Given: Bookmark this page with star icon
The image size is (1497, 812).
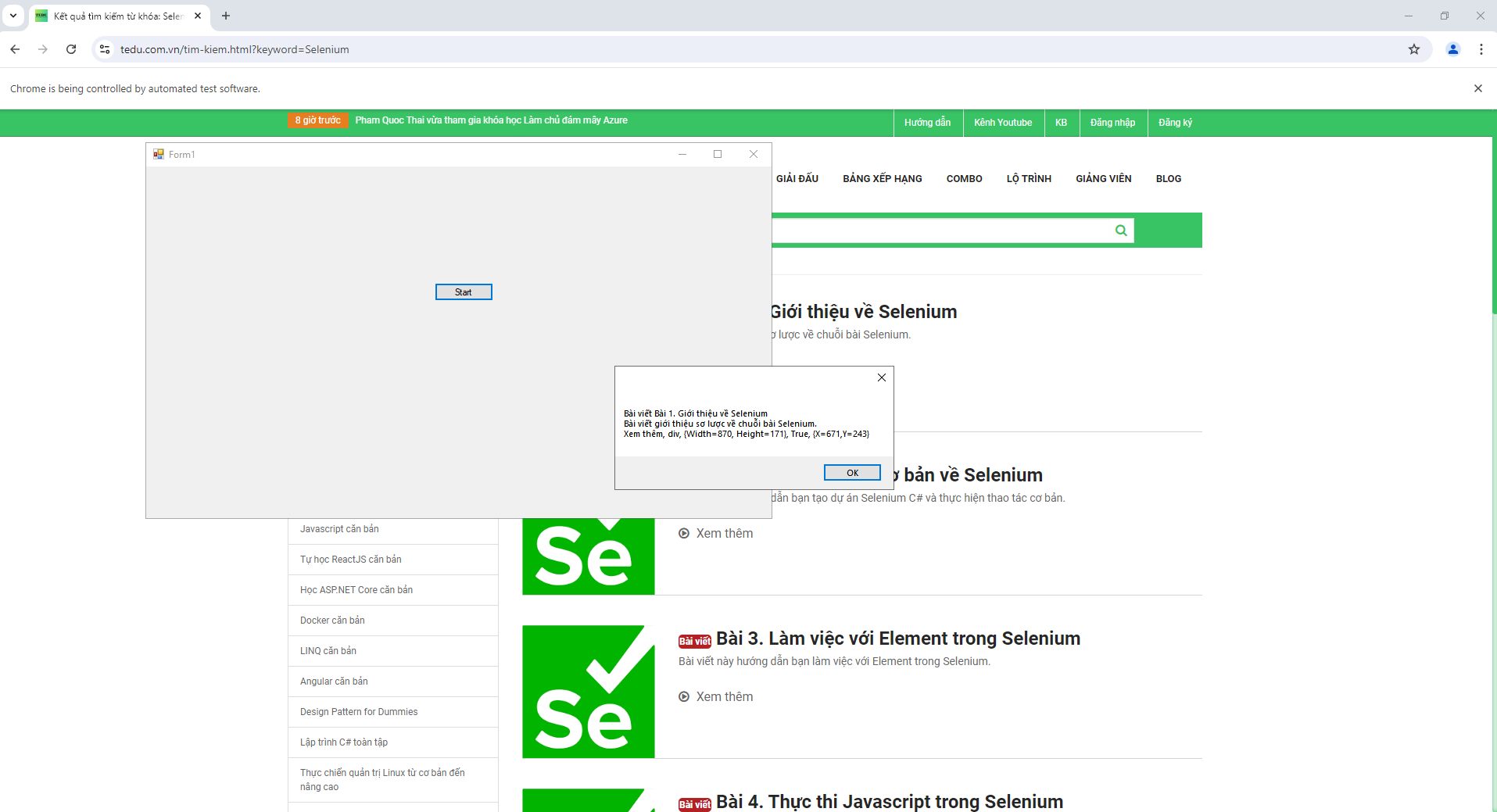Looking at the screenshot, I should [1413, 49].
